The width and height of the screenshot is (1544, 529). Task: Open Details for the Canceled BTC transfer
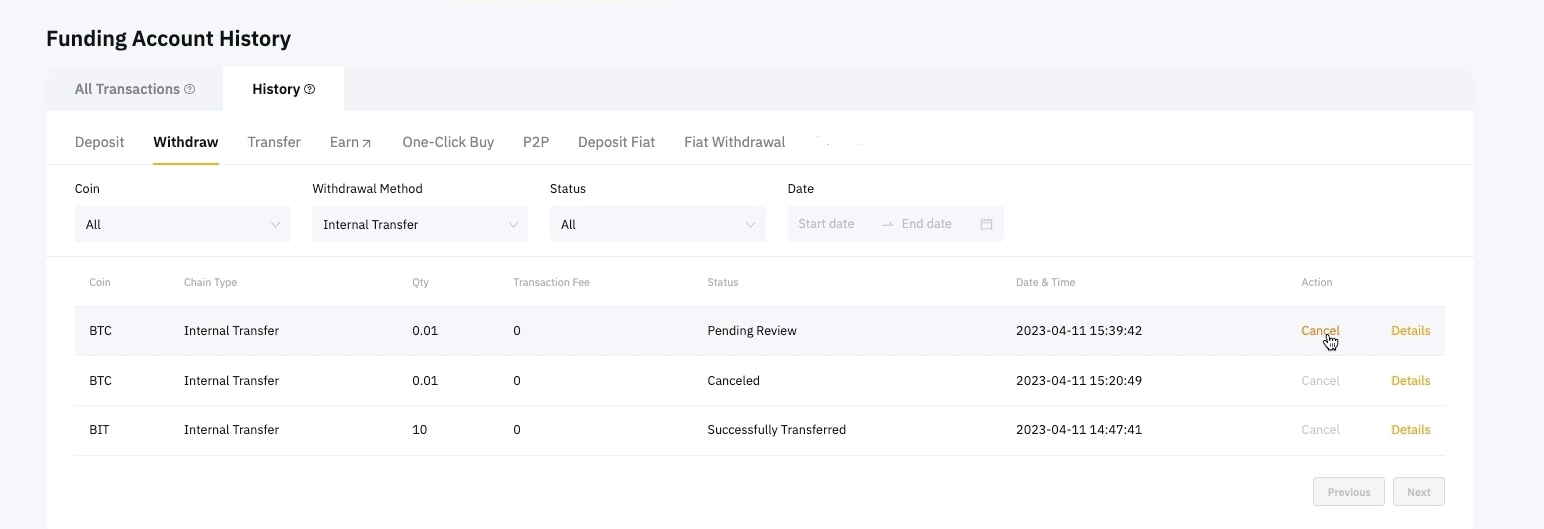click(1410, 381)
